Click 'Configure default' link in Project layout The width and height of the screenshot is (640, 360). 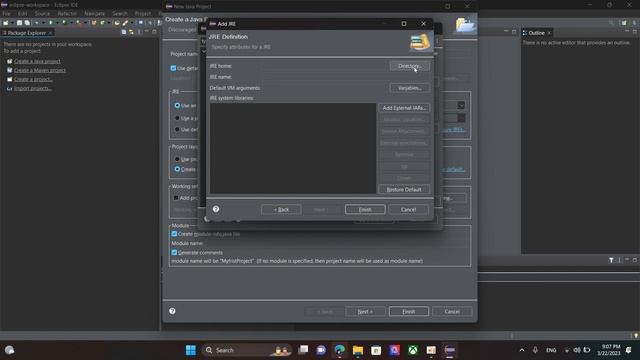[x=454, y=169]
